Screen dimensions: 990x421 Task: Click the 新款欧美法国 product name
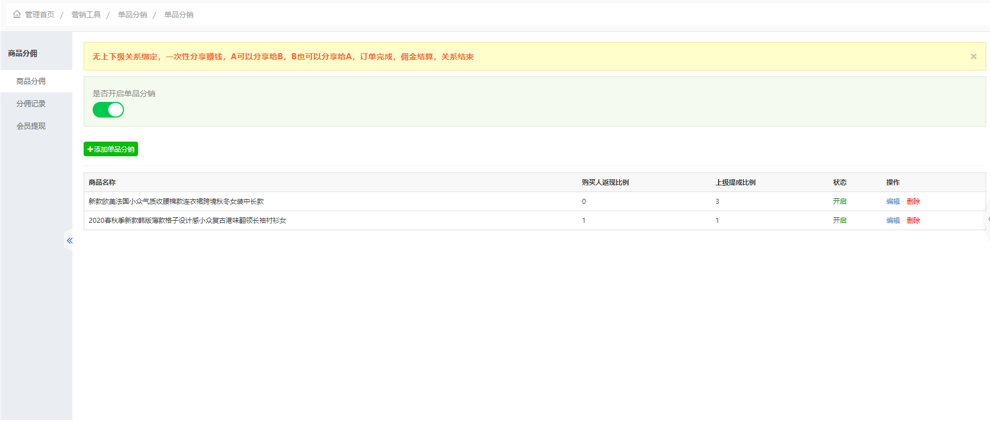click(176, 202)
